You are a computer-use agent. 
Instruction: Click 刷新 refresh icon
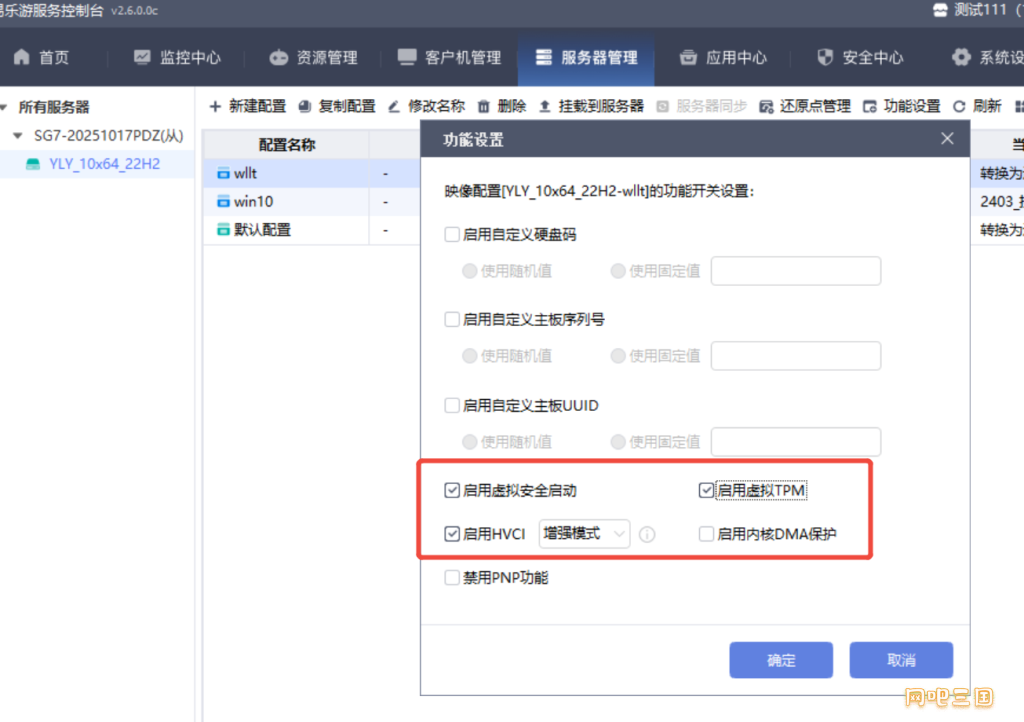coord(959,106)
